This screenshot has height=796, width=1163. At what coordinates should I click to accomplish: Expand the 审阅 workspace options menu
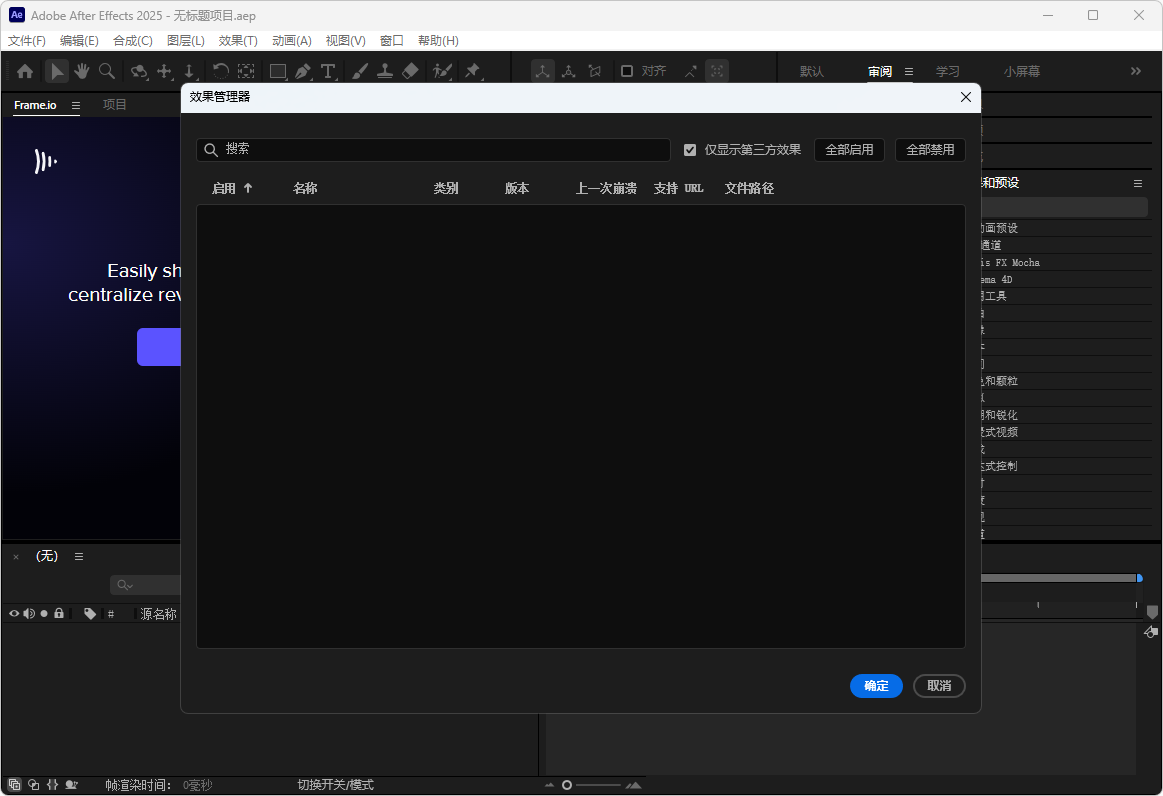[908, 71]
